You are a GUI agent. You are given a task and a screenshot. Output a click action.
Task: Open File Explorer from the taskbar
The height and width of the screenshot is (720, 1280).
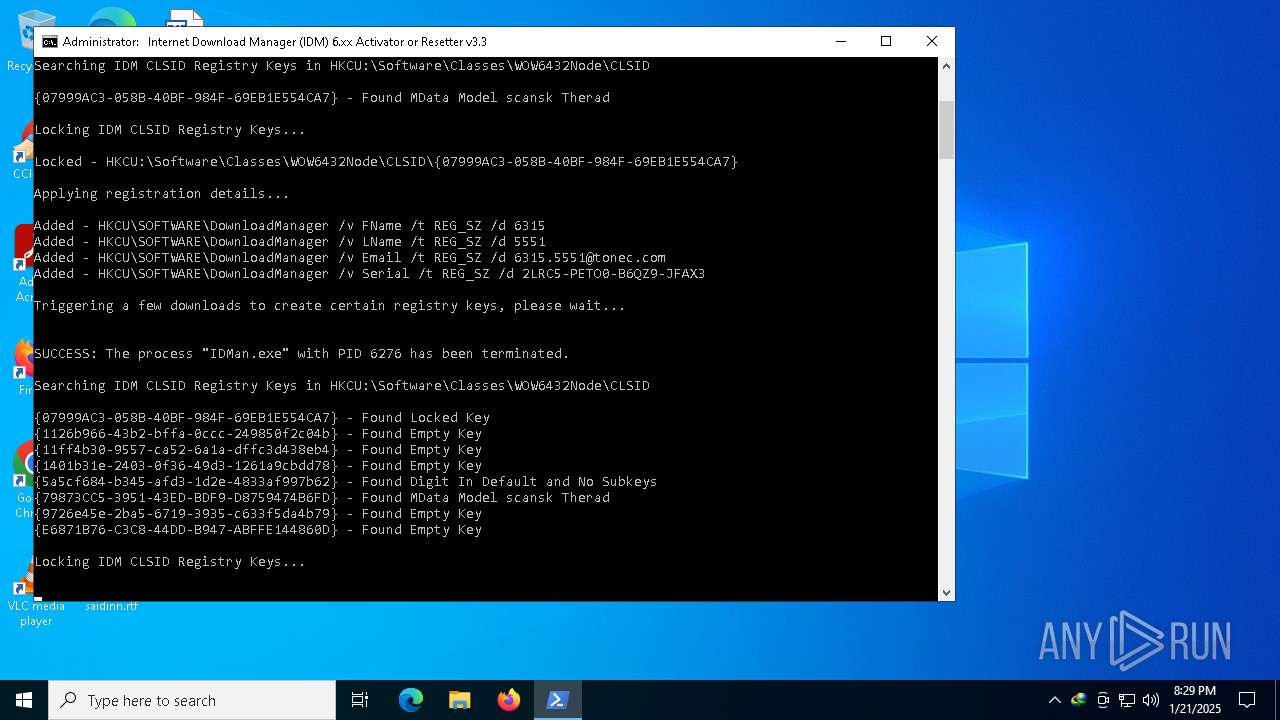point(460,700)
